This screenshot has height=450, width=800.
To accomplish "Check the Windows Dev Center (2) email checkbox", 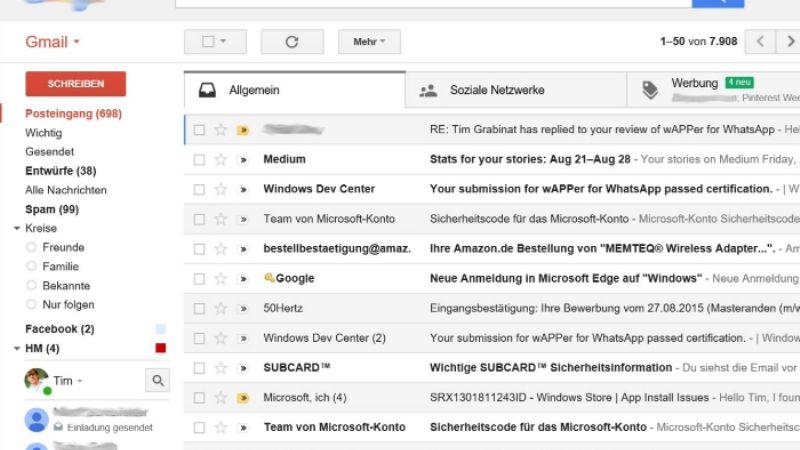I will click(199, 338).
